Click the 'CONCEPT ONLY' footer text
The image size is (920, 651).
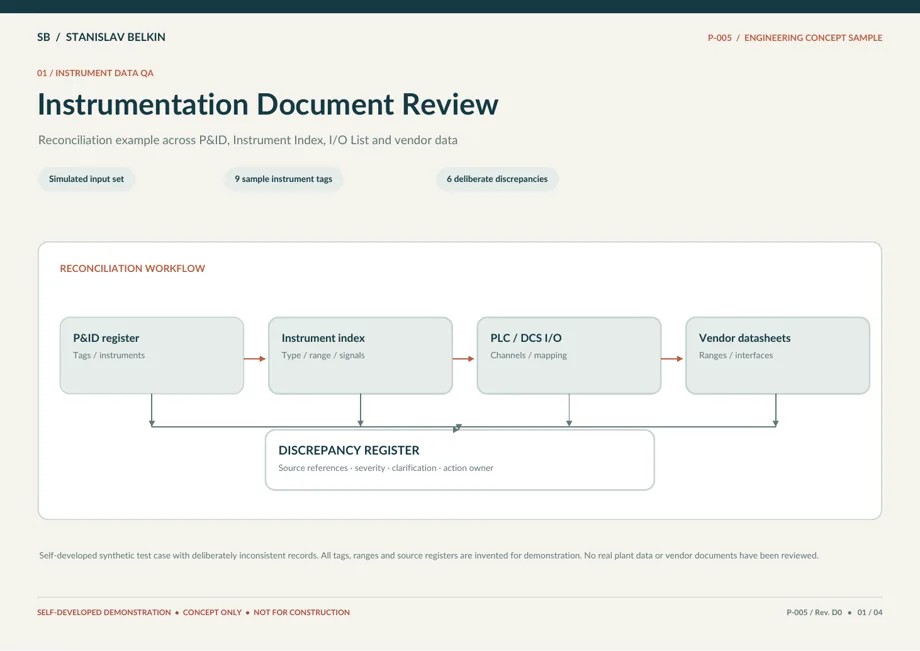tap(212, 612)
